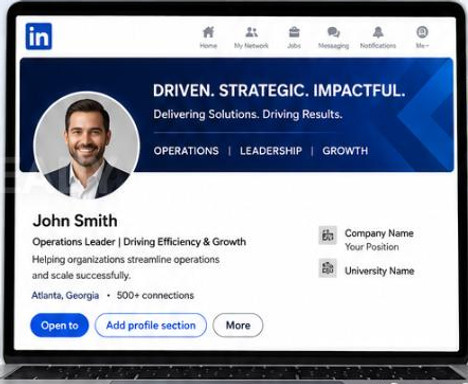
Task: Click the Atlanta, Georgia location link
Action: [65, 295]
